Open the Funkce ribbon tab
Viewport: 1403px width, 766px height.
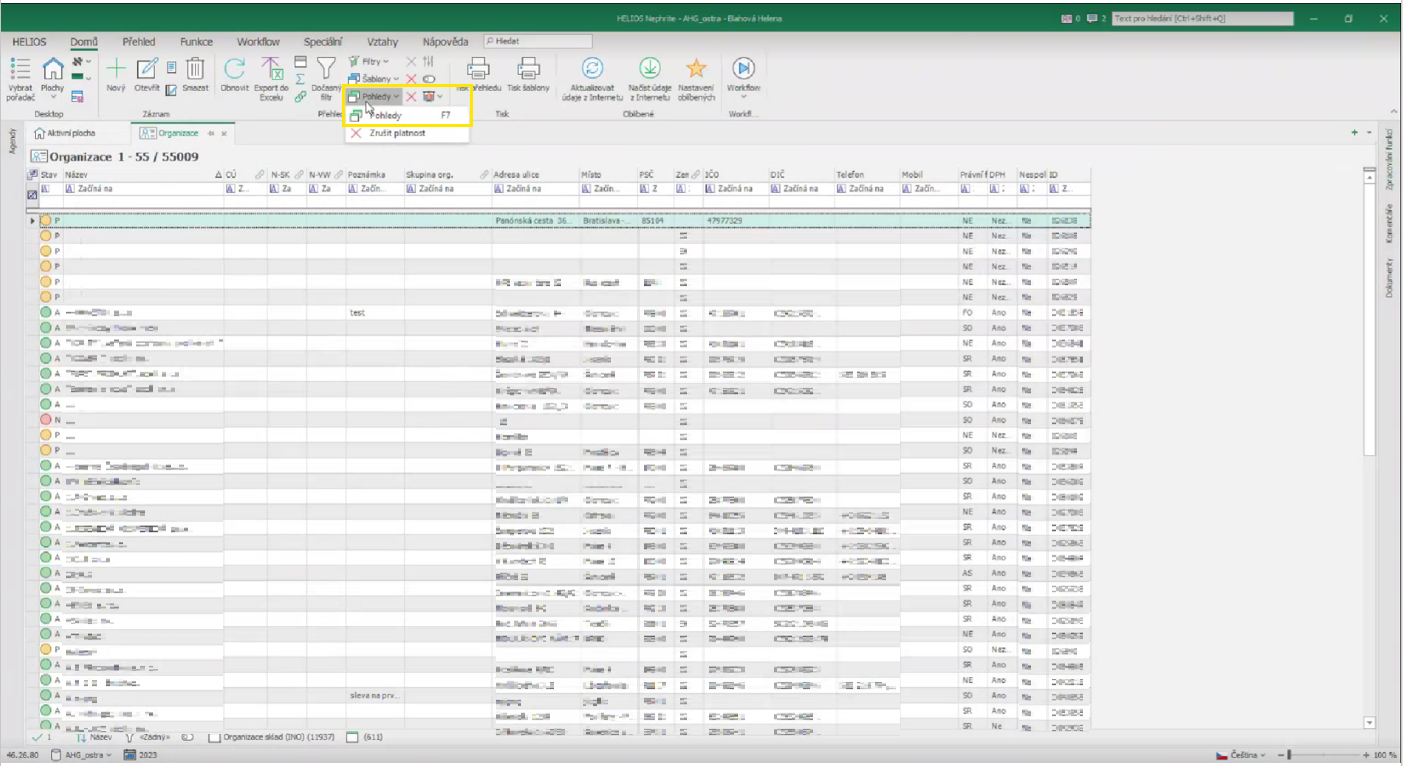[x=196, y=42]
